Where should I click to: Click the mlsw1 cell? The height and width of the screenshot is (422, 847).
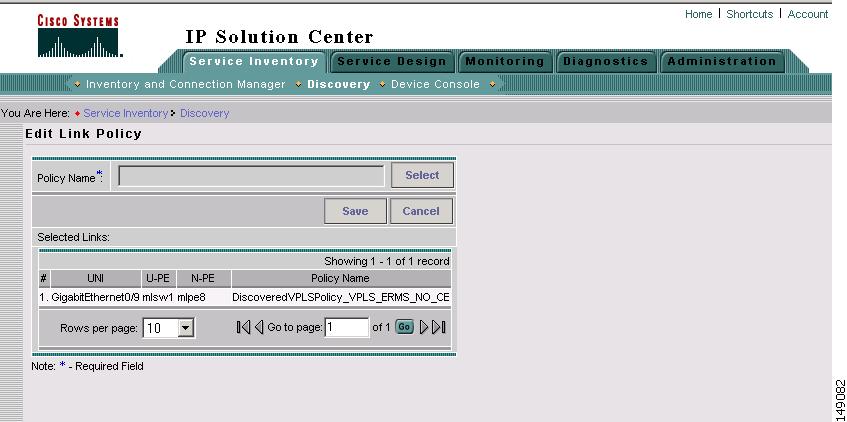point(158,297)
